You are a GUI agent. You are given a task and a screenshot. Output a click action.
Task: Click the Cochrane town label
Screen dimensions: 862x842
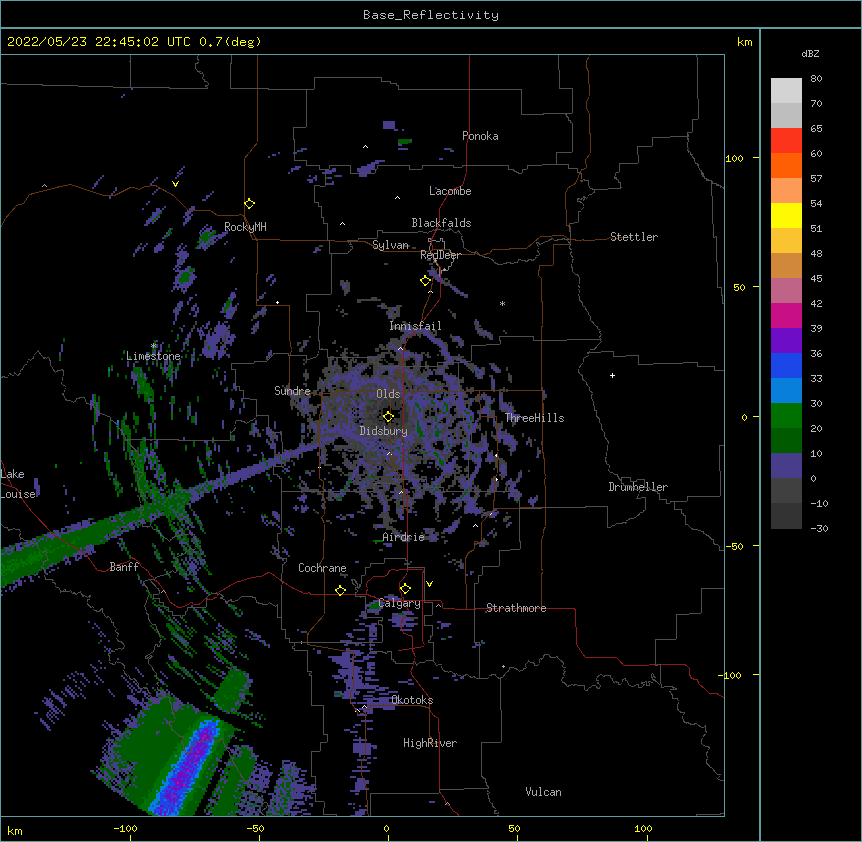coord(322,568)
